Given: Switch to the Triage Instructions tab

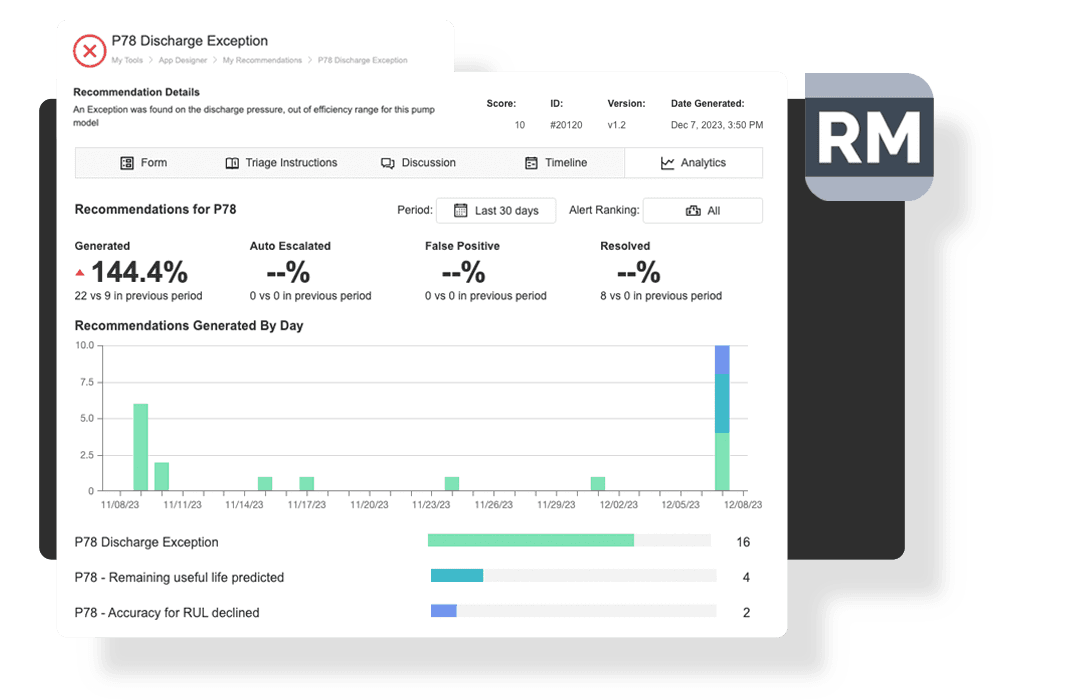Looking at the screenshot, I should coord(281,163).
